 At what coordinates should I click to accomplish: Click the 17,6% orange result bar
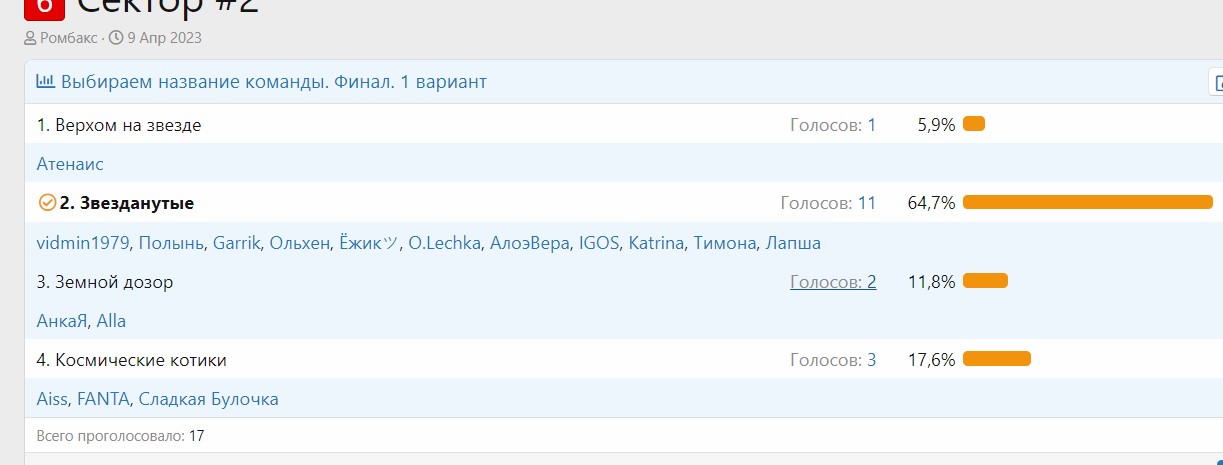pyautogui.click(x=996, y=360)
